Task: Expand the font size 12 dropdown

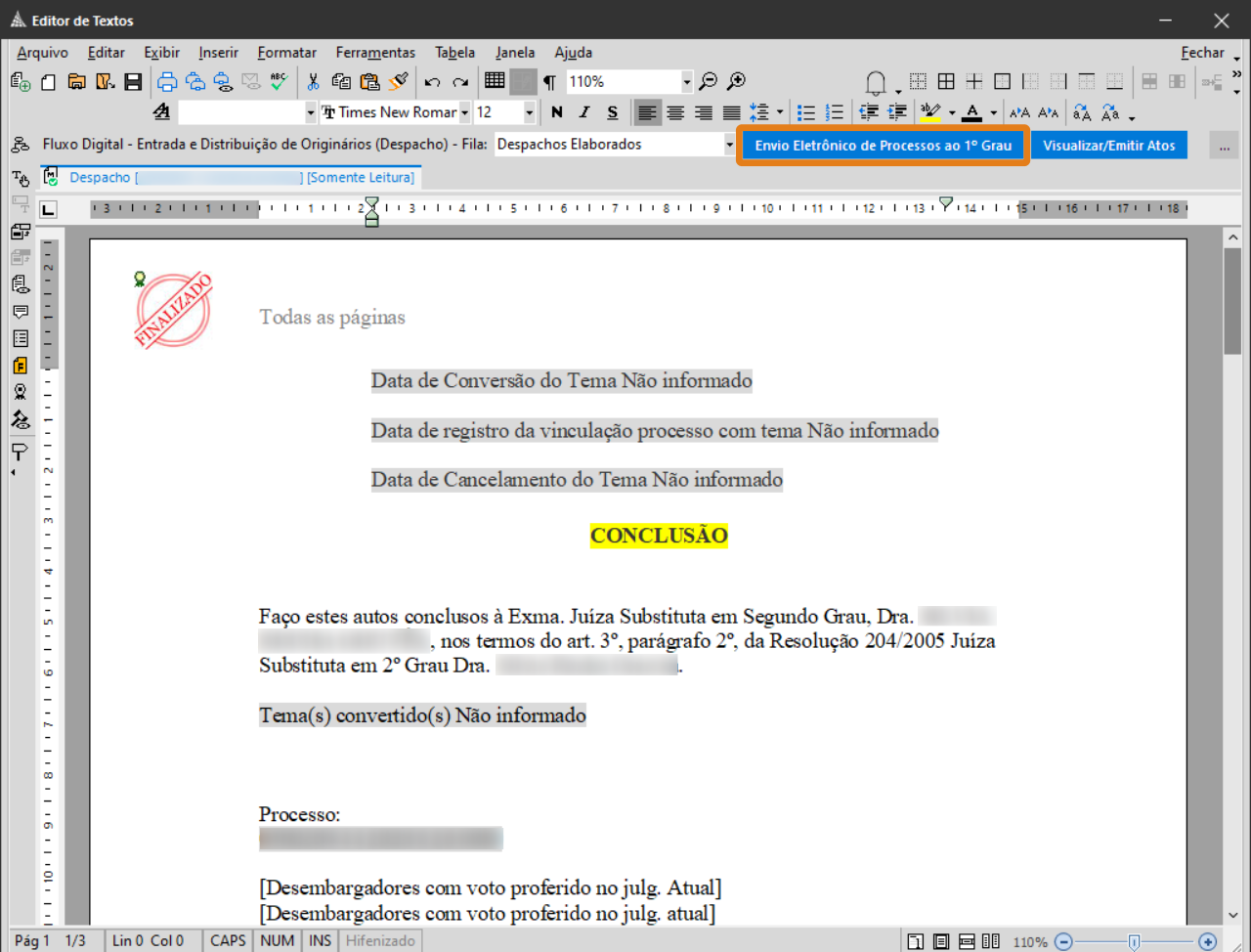Action: coord(529,112)
